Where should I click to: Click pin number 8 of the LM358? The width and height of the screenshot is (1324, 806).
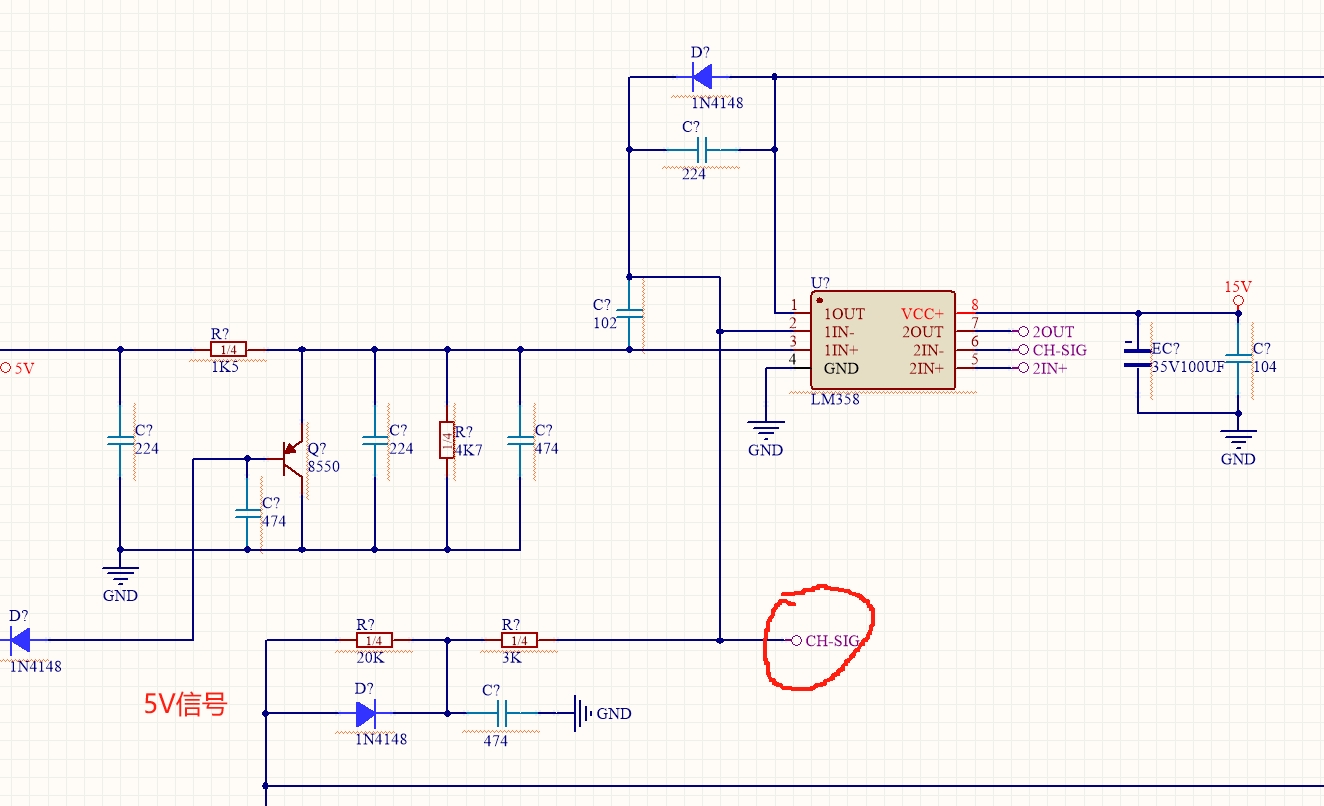point(975,305)
